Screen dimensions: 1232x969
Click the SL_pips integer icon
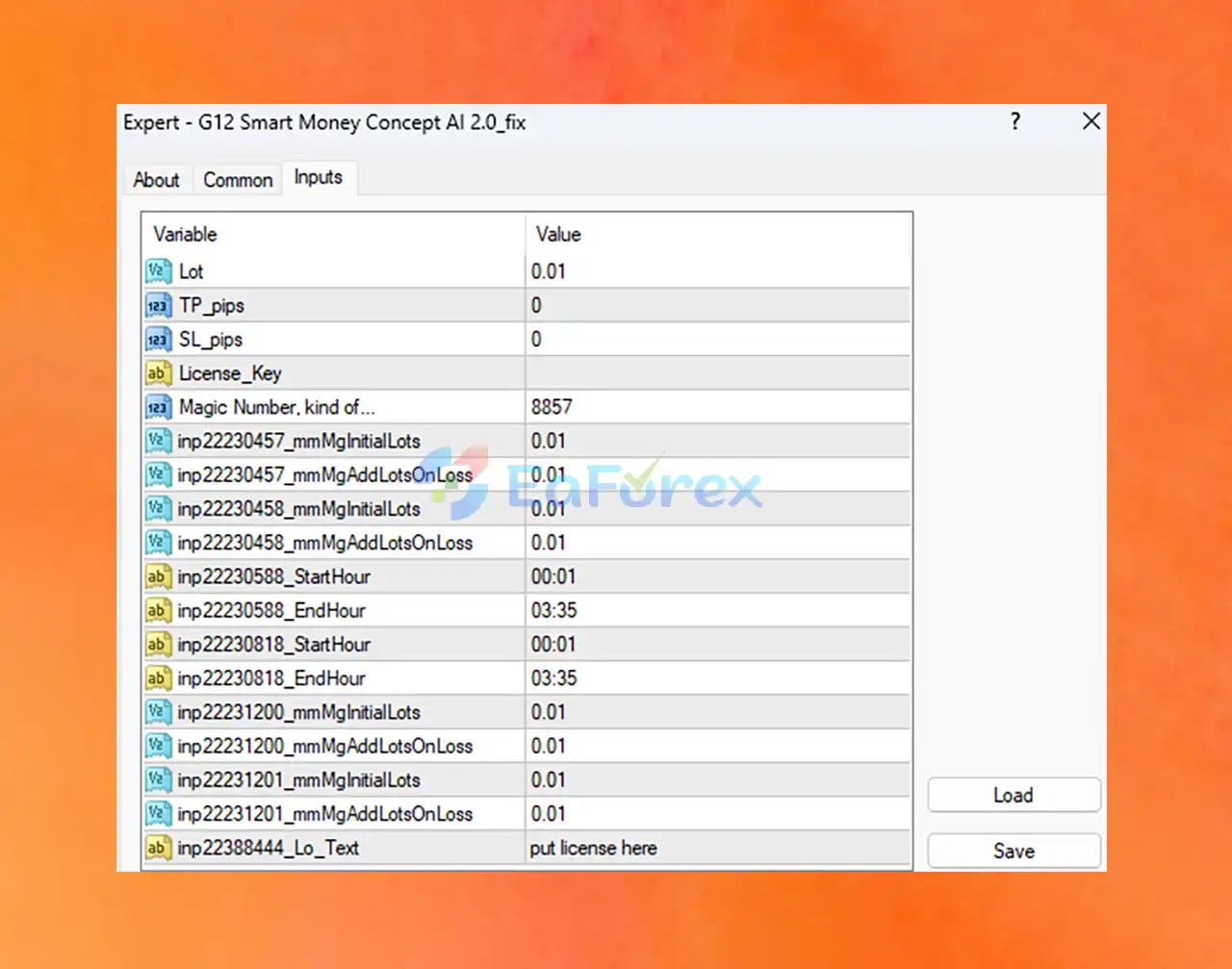[x=158, y=340]
